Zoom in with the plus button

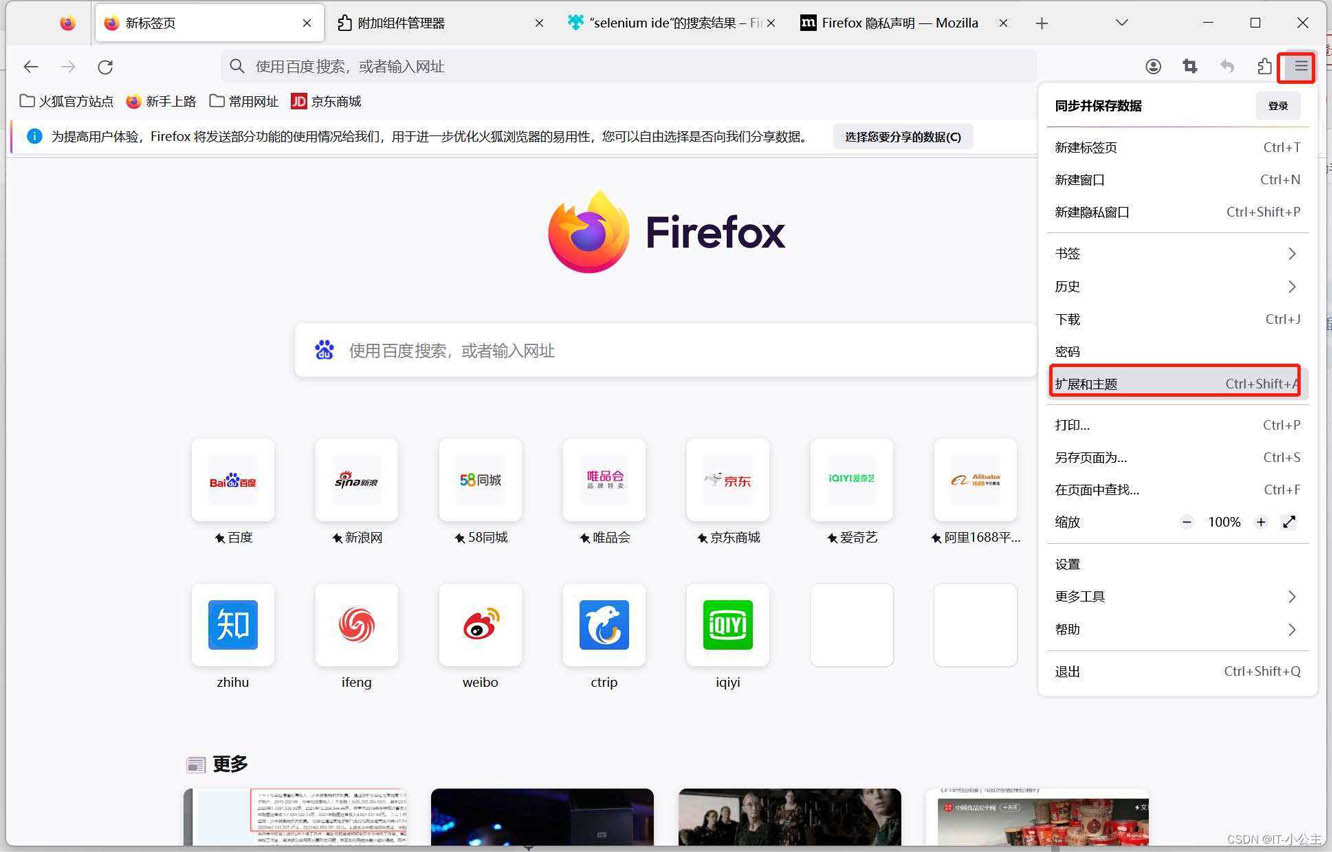coord(1261,522)
